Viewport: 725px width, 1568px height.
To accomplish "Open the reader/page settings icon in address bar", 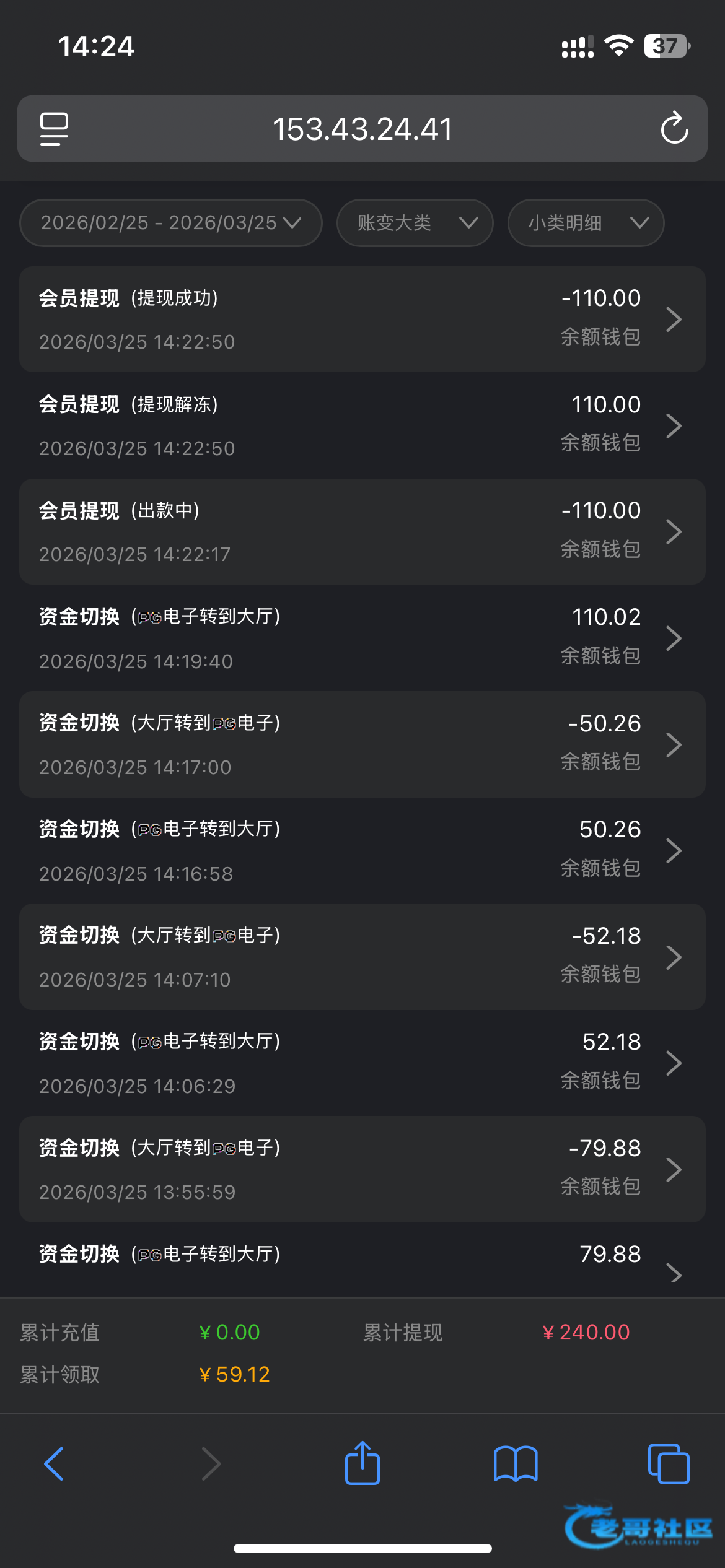I will click(55, 129).
